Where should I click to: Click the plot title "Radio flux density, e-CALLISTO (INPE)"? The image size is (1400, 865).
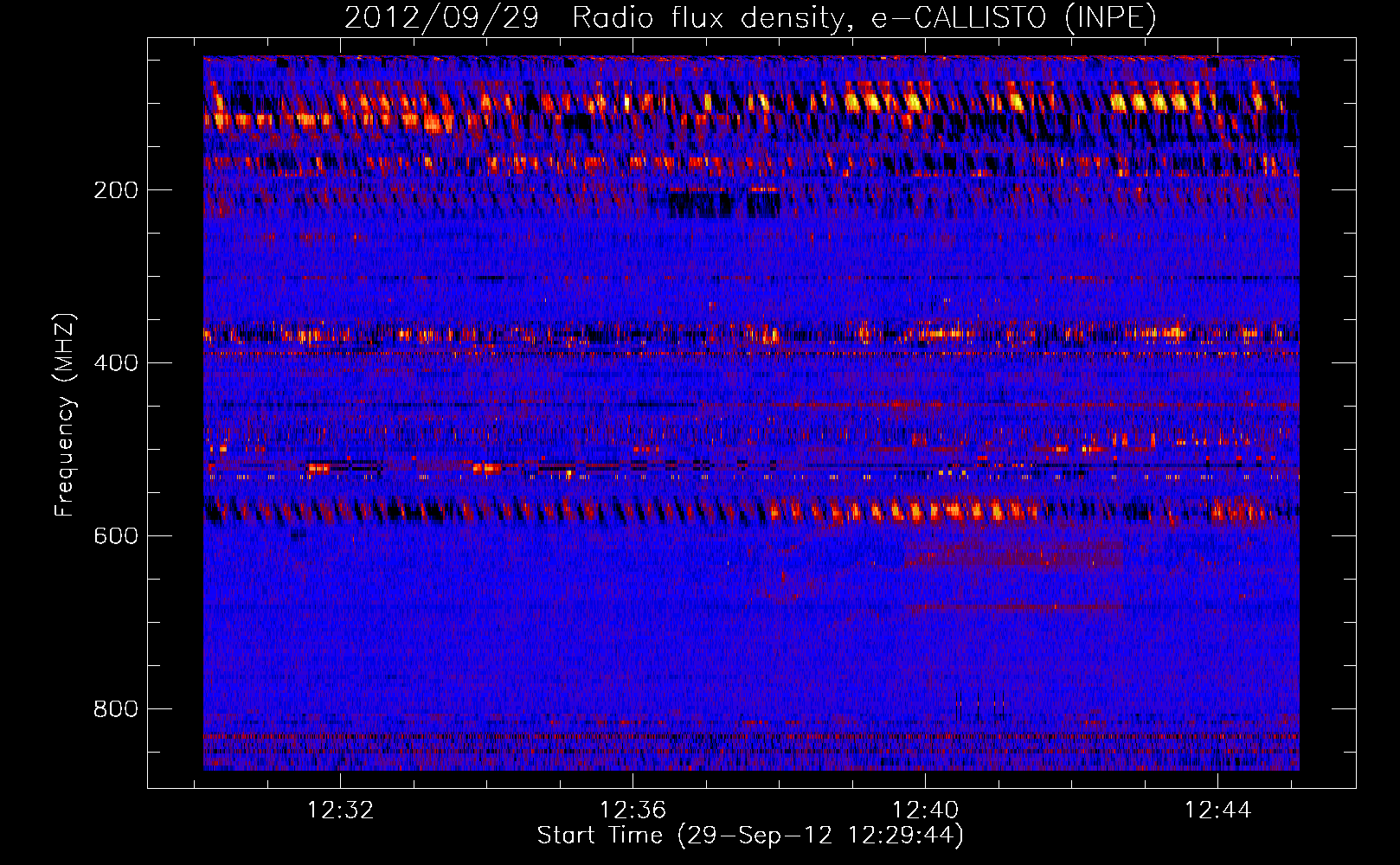(864, 18)
